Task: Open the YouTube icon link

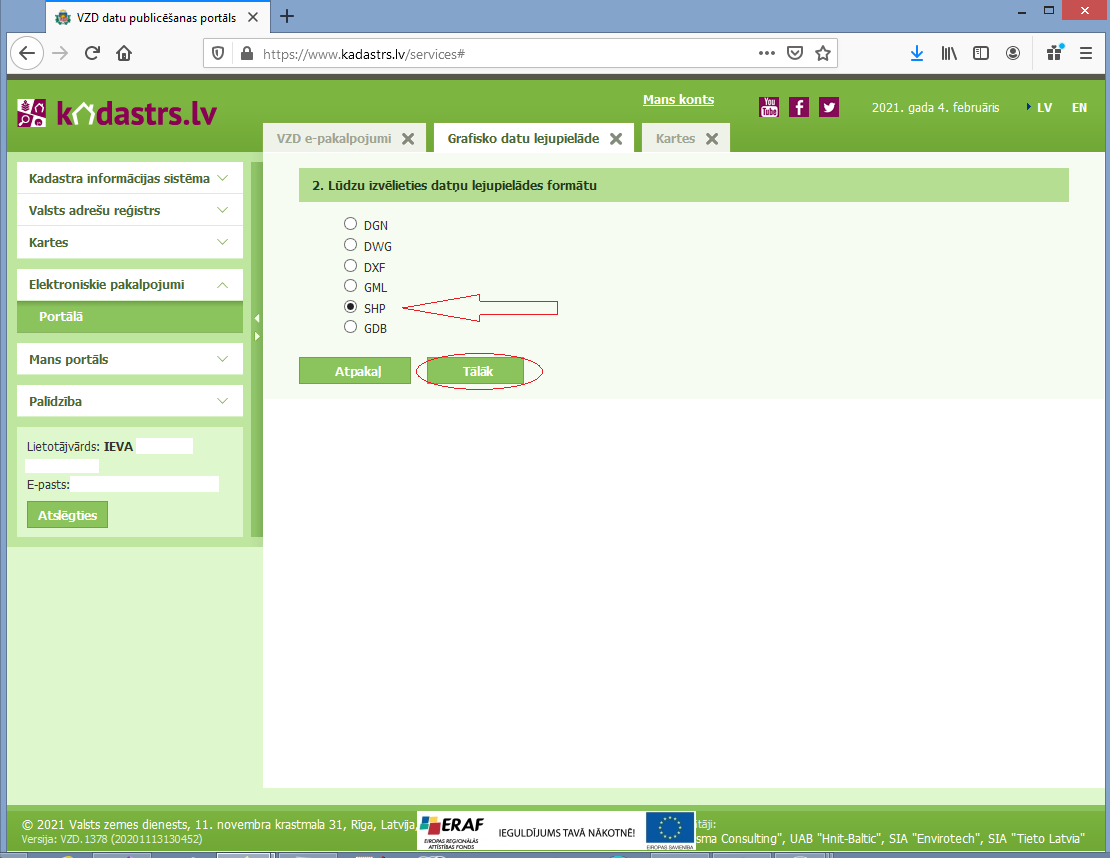Action: click(x=769, y=107)
